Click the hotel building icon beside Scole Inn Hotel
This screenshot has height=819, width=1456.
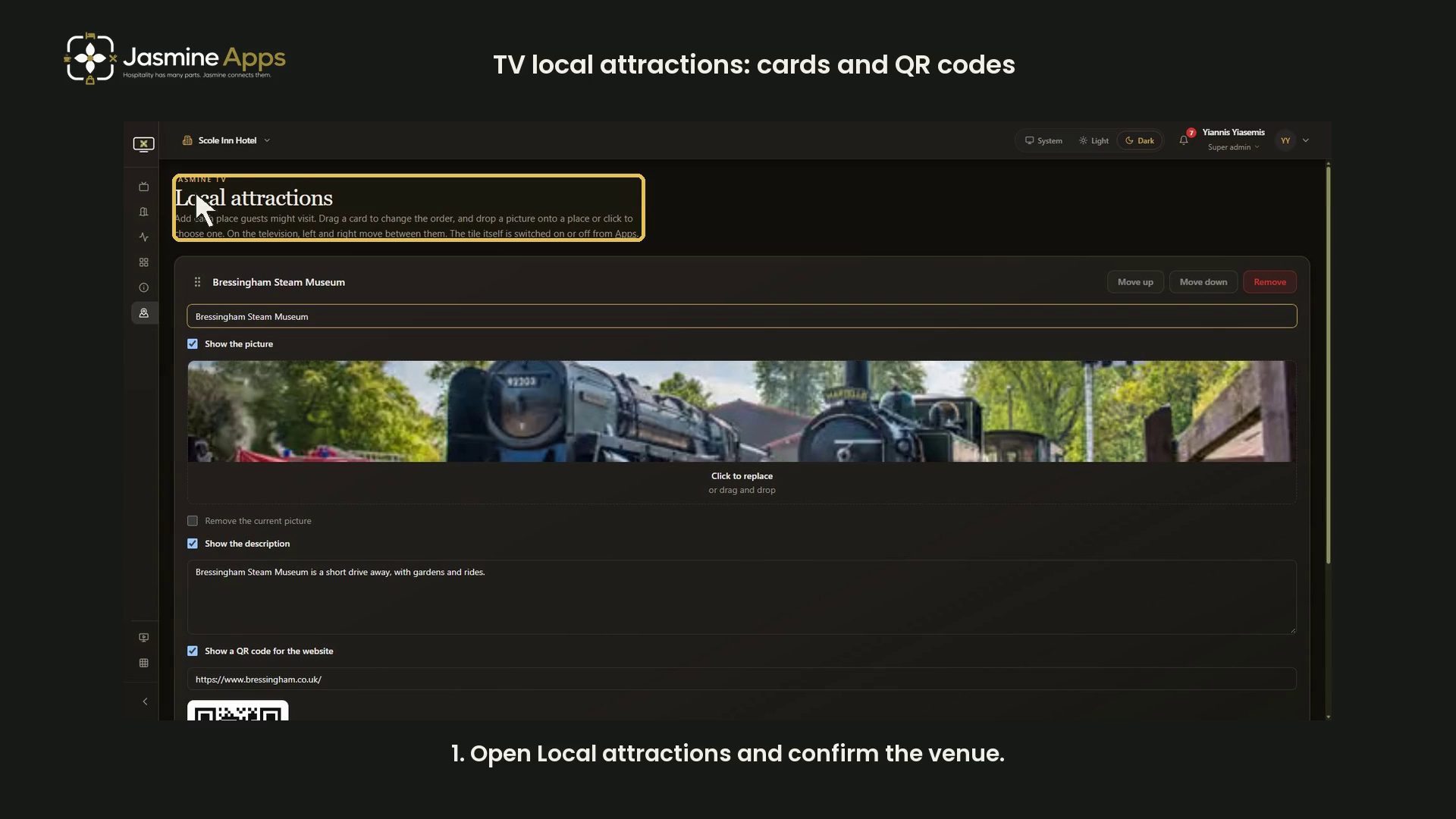[x=187, y=140]
